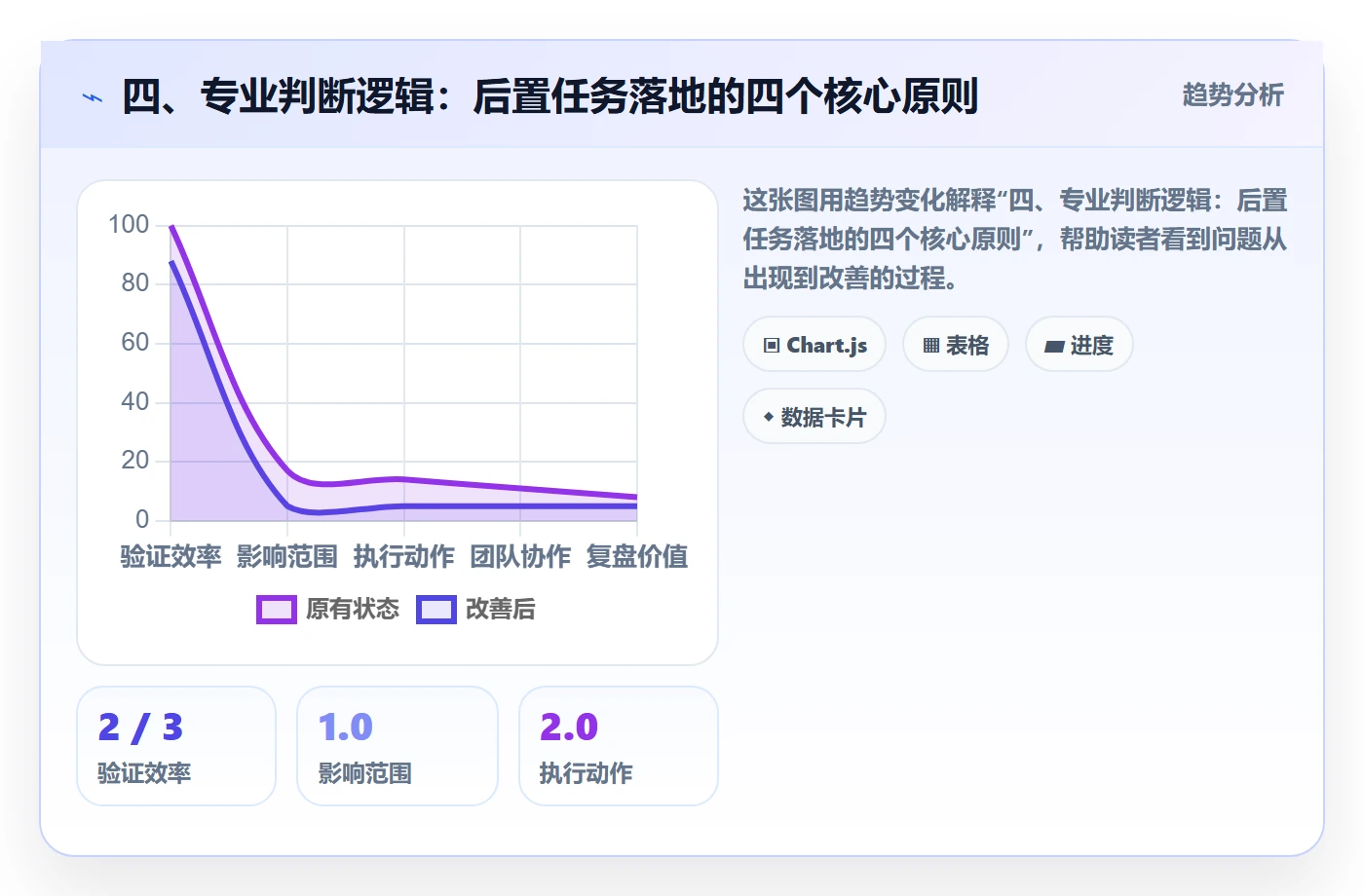Click the 表格 tag
Viewport: 1364px width, 896px height.
(x=955, y=345)
